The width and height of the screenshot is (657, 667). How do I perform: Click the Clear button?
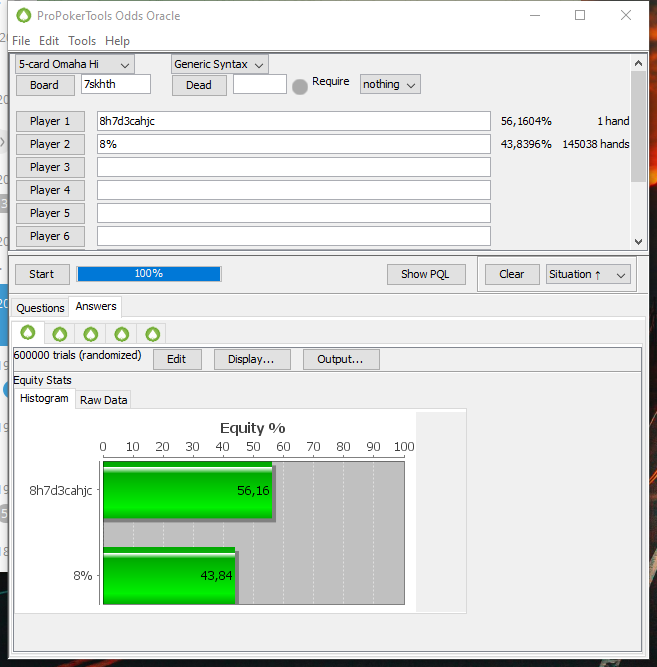pyautogui.click(x=512, y=274)
